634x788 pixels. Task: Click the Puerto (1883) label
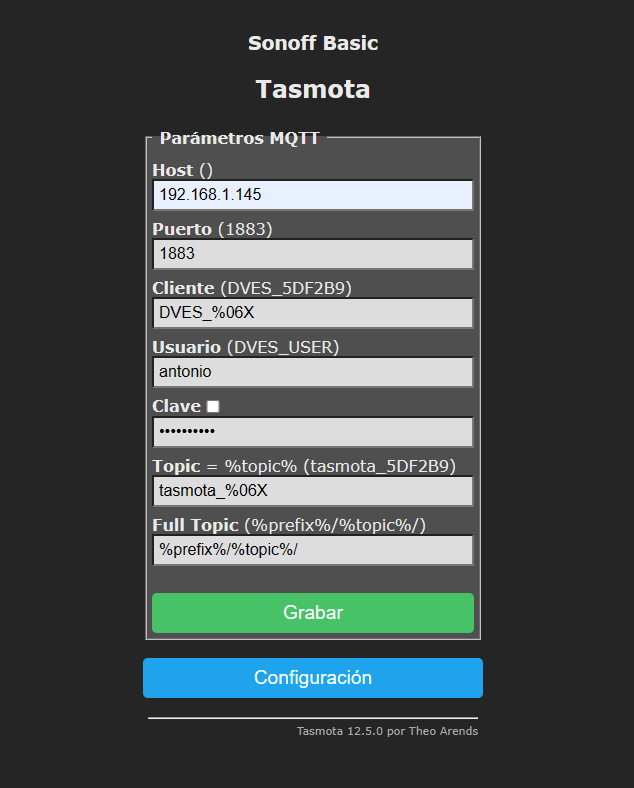click(212, 230)
